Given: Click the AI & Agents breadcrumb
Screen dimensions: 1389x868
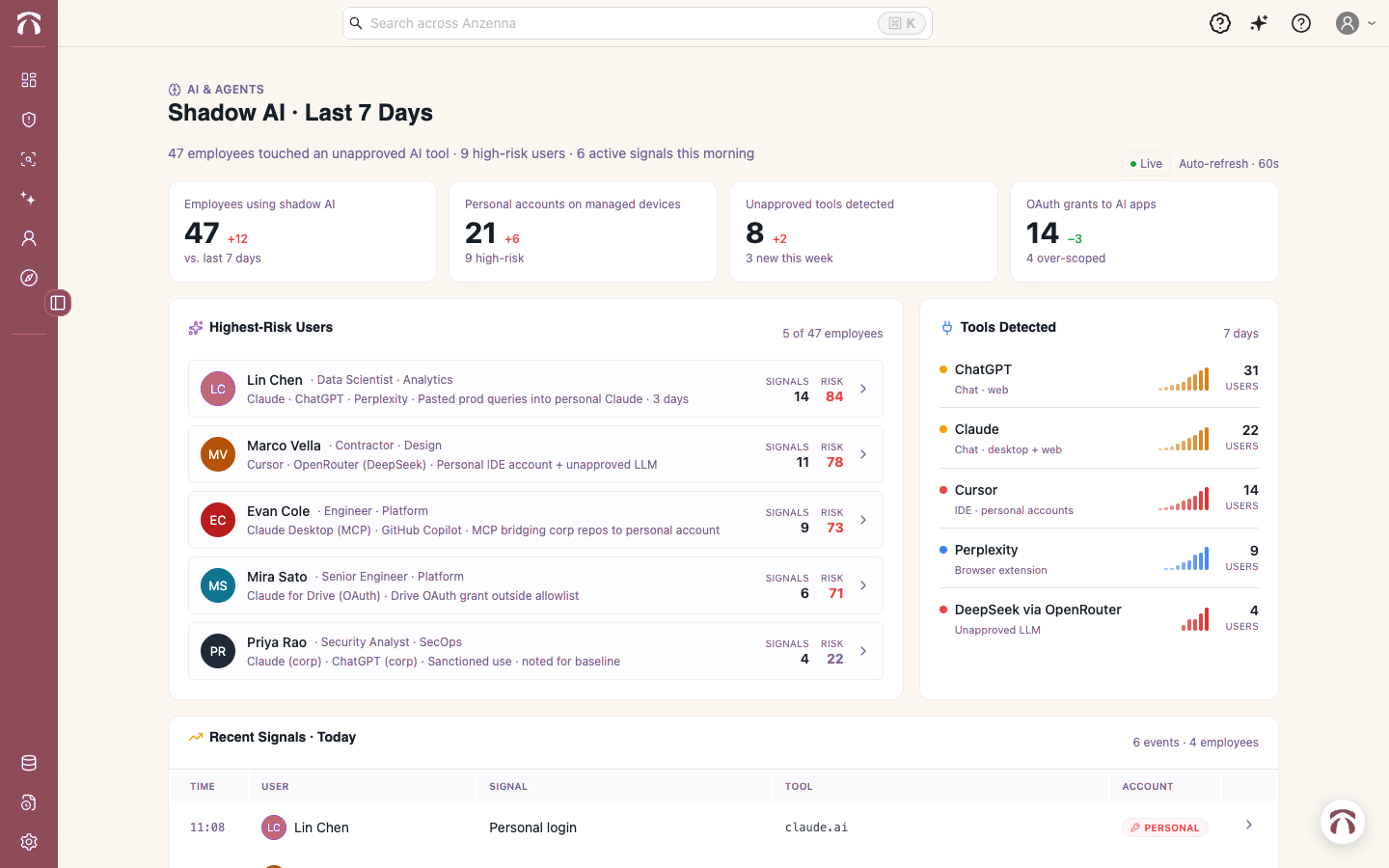Looking at the screenshot, I should tap(216, 90).
